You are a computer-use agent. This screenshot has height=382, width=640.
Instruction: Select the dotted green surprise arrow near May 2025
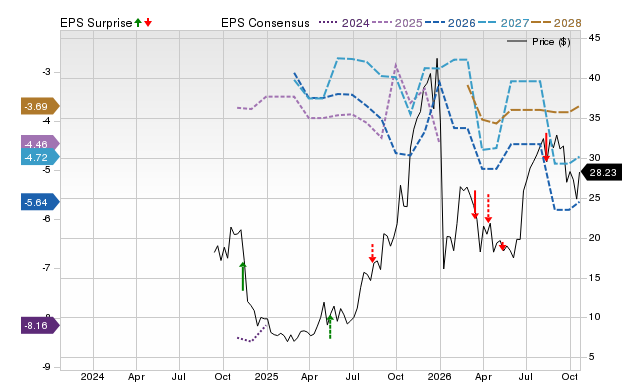tap(330, 327)
